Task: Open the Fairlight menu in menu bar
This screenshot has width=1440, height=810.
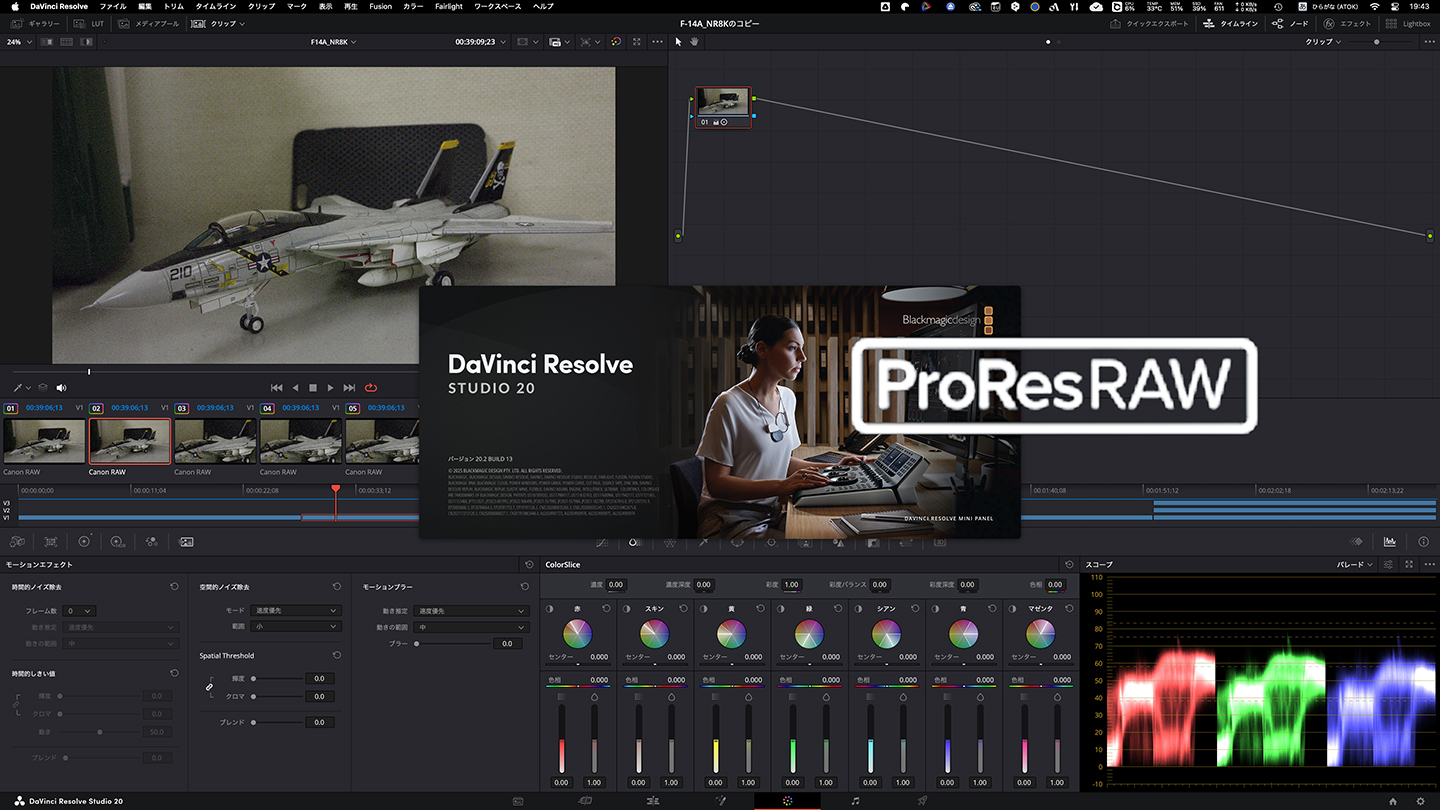Action: [x=448, y=6]
